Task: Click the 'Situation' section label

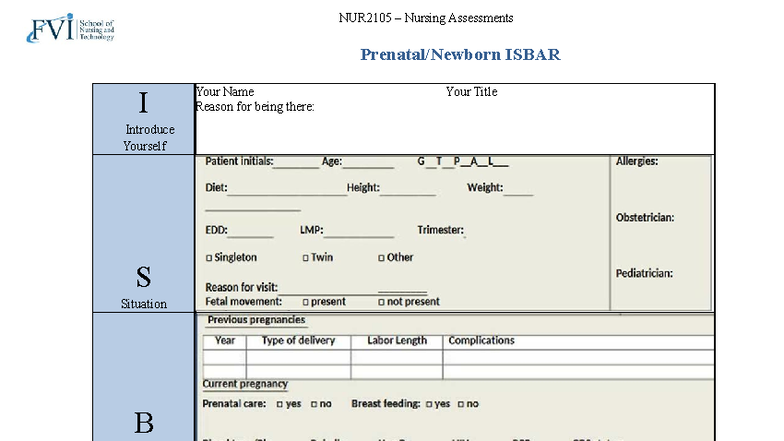Action: (144, 304)
